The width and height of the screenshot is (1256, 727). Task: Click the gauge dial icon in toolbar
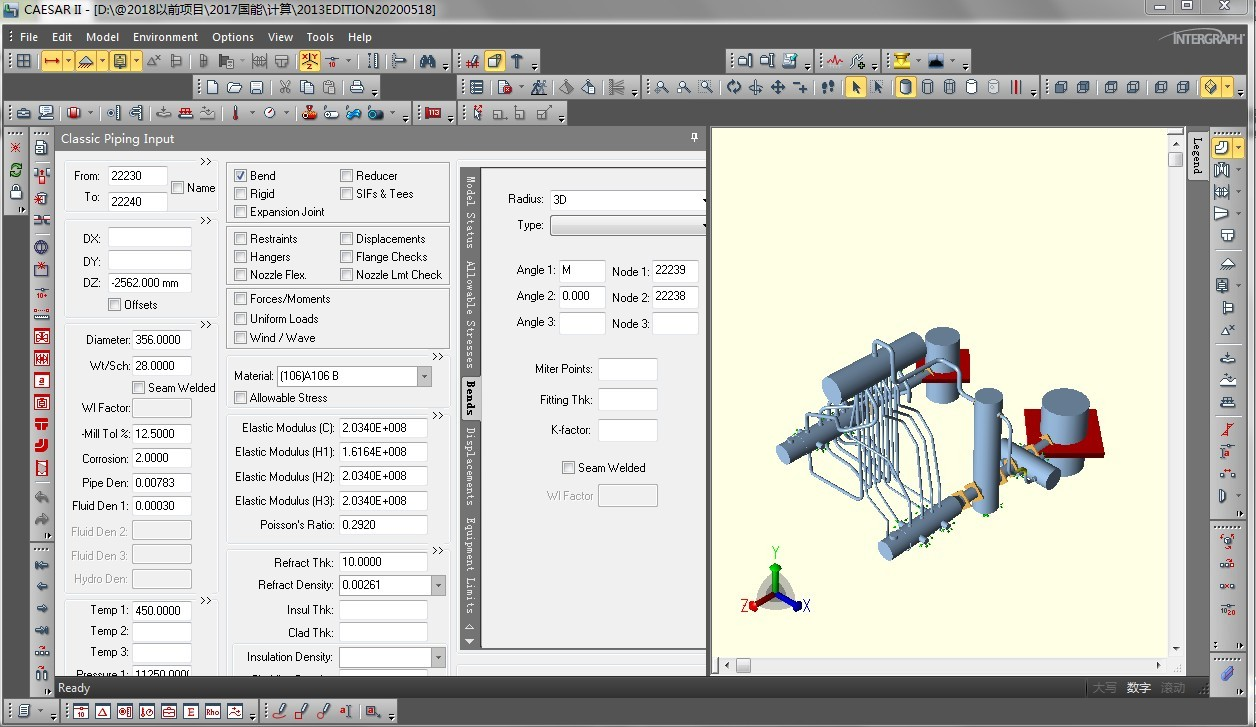[x=269, y=113]
